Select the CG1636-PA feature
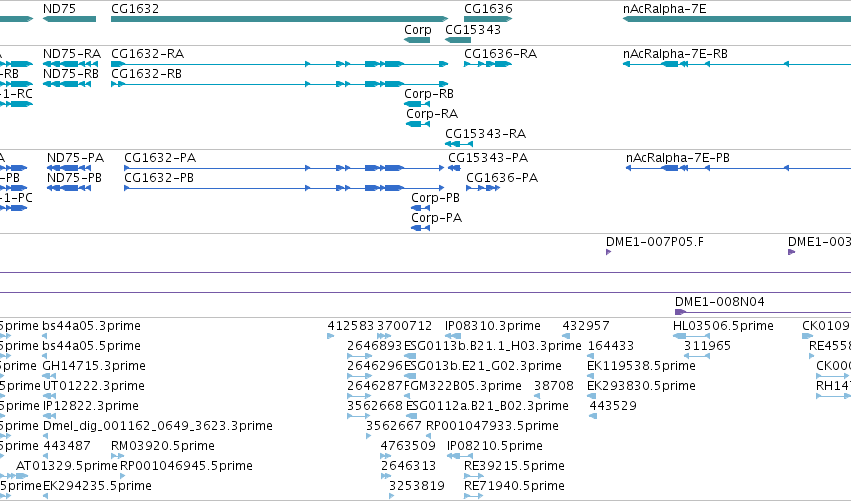The height and width of the screenshot is (501, 851). point(483,188)
